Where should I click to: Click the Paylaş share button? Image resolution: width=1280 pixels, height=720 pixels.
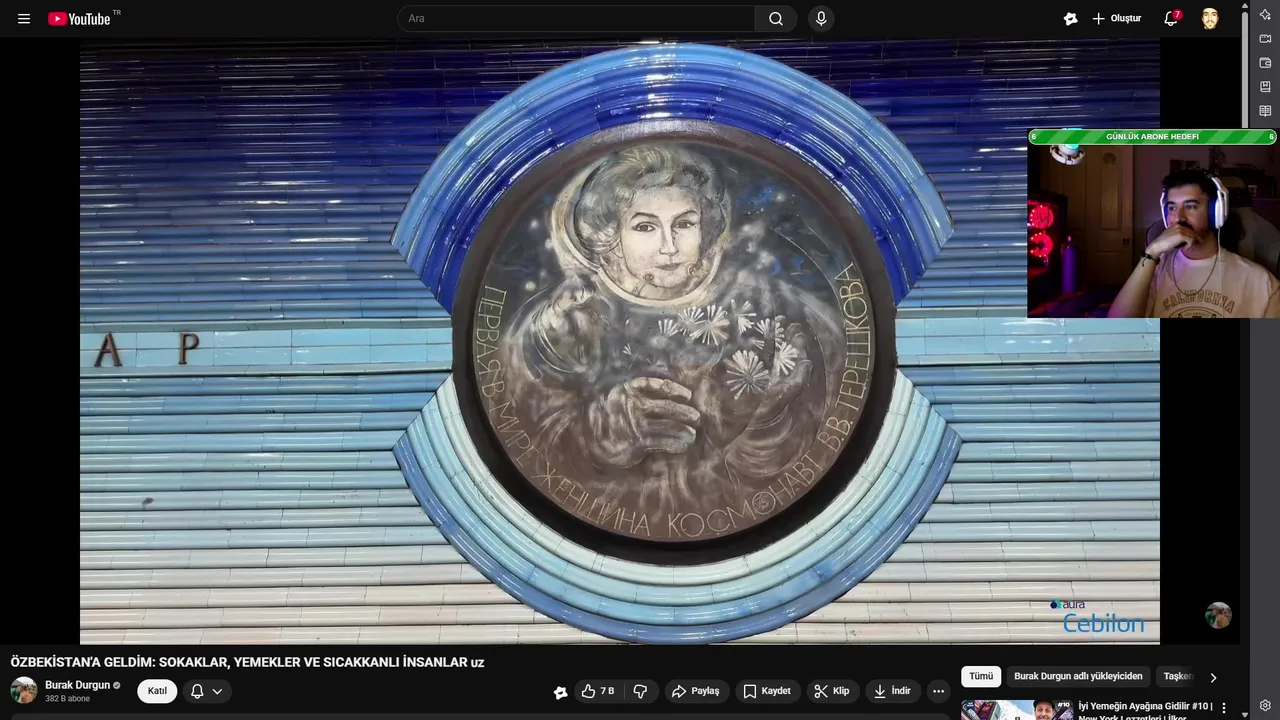(x=695, y=691)
